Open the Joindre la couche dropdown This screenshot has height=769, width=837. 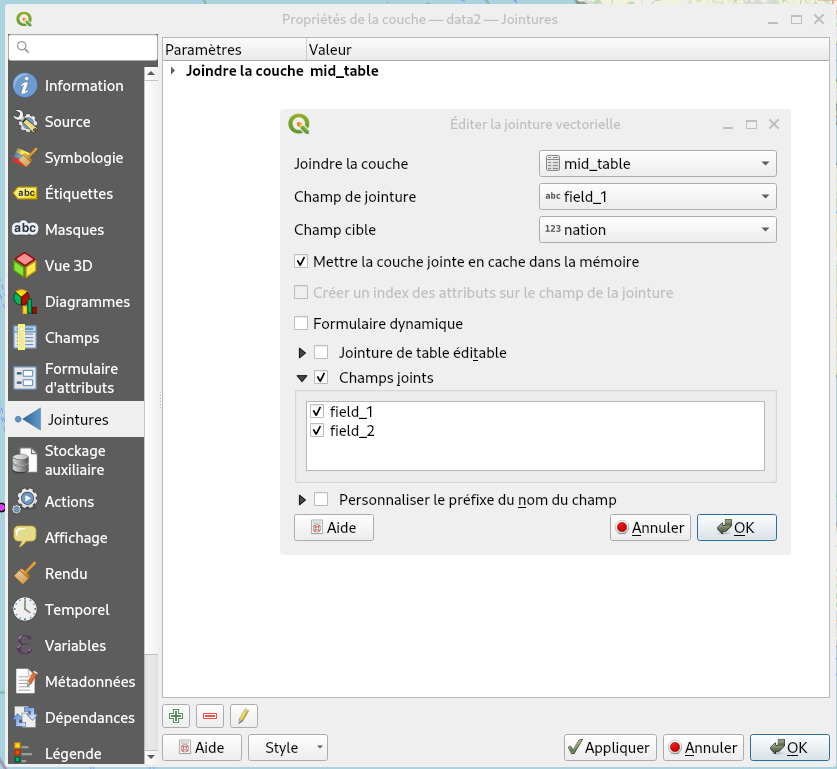(x=658, y=164)
